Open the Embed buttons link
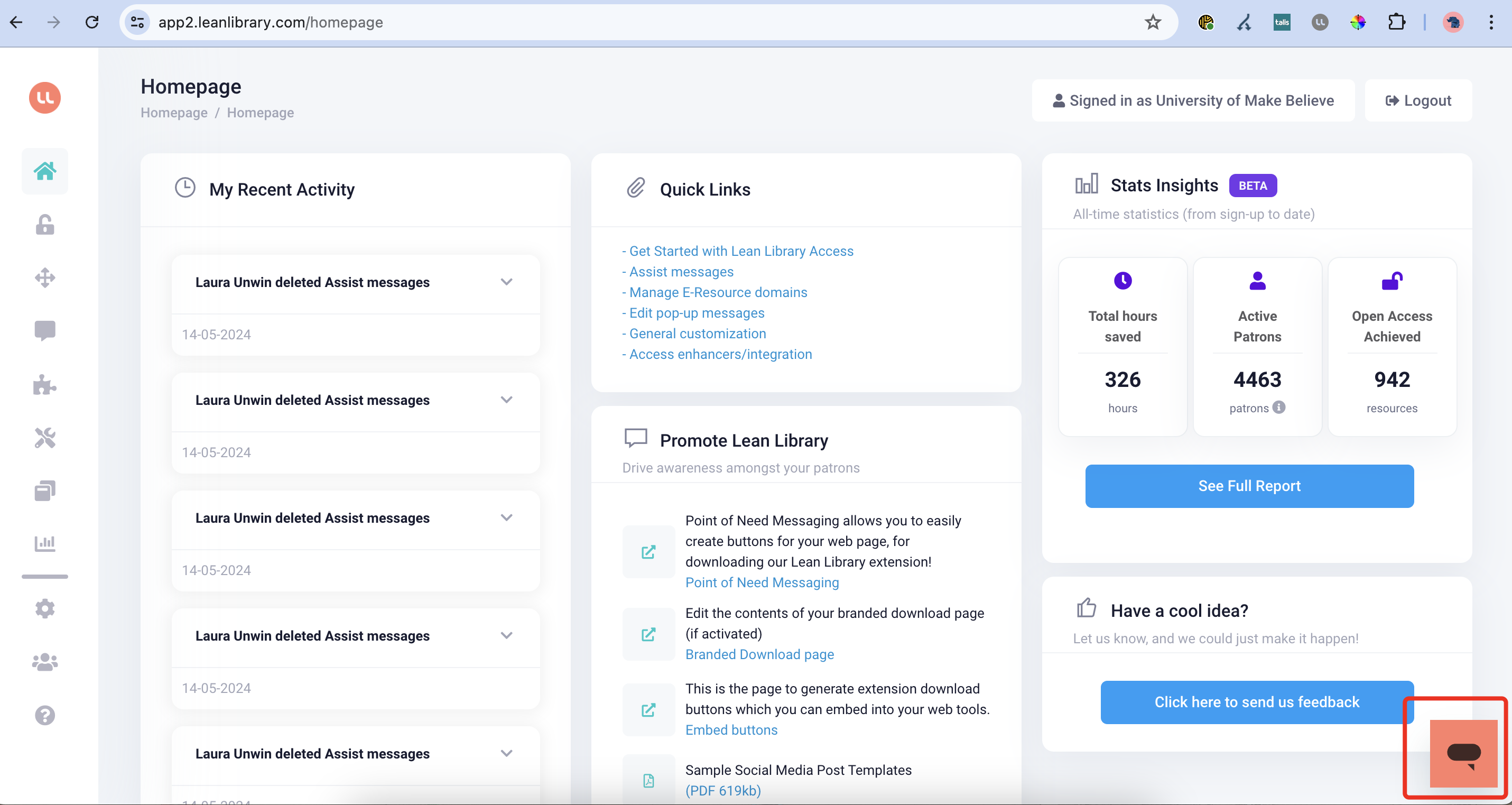Screen dimensions: 1512x805 [x=731, y=730]
